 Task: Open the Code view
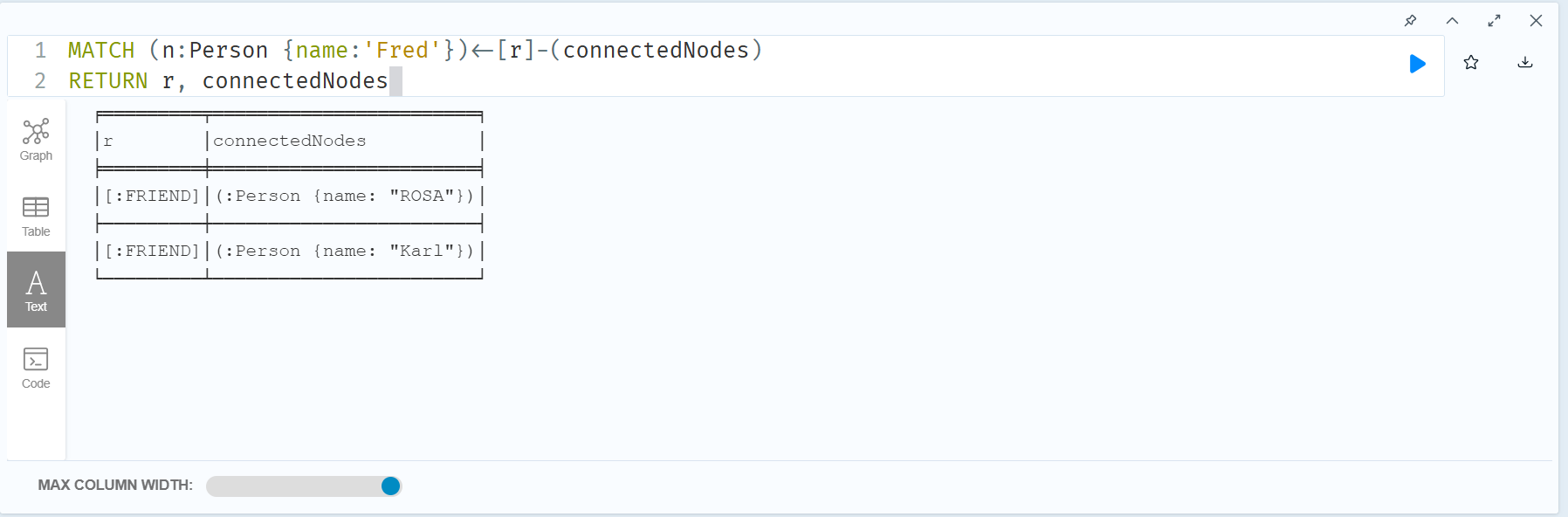coord(36,368)
